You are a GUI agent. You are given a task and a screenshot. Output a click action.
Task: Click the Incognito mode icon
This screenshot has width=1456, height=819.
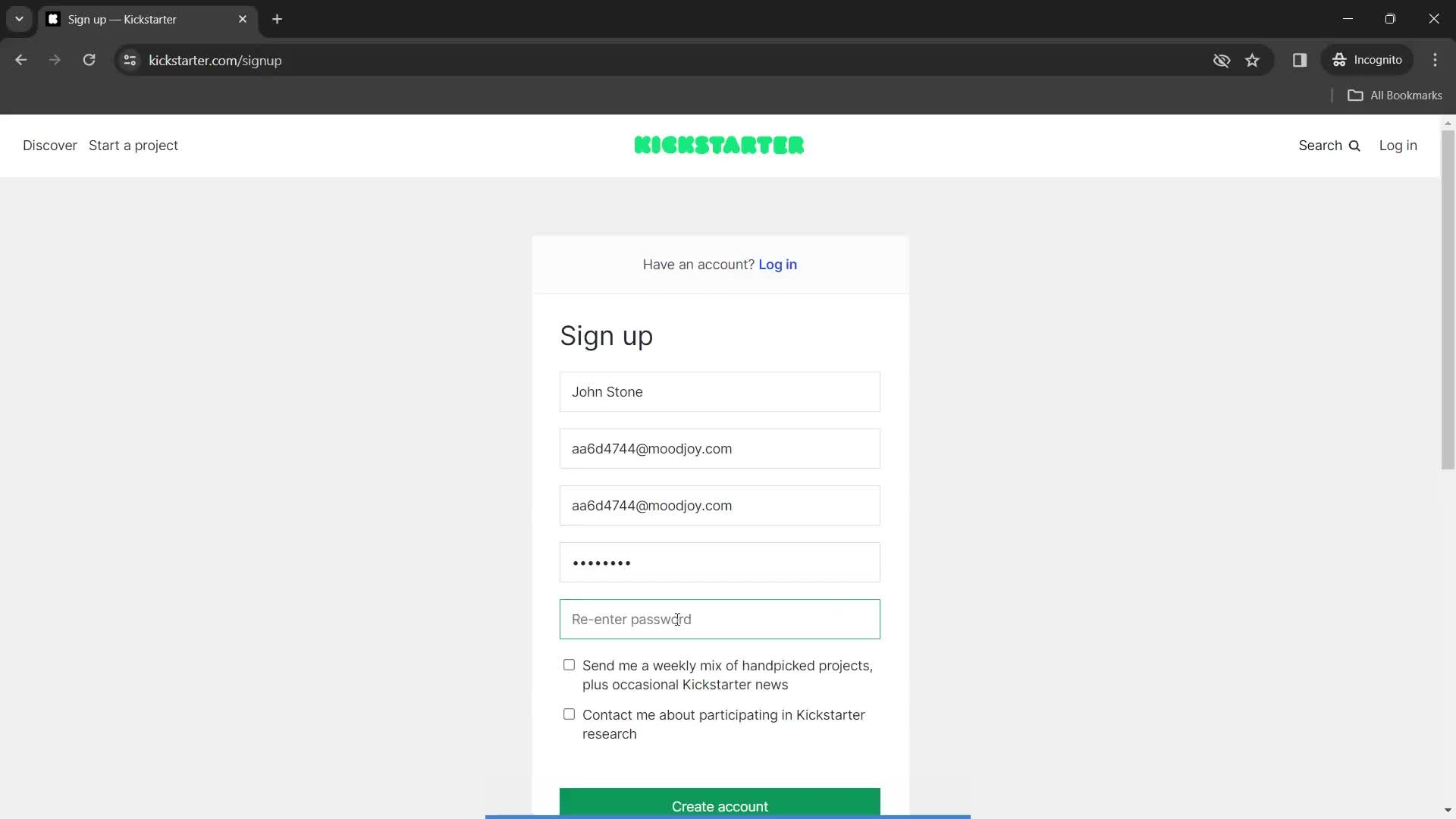click(1339, 60)
